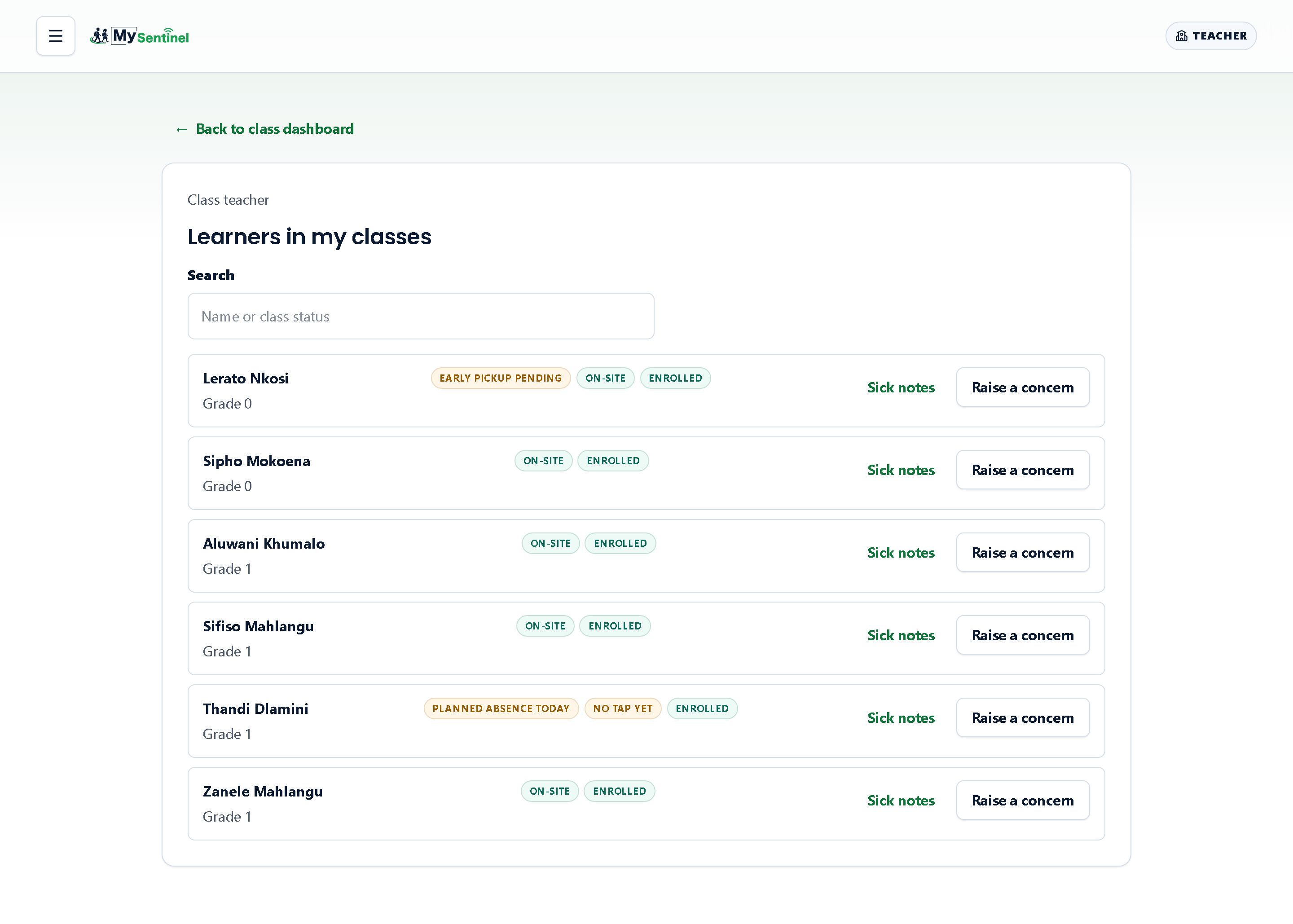Screen dimensions: 1293x924
Task: Click Thandi Dlamini's Enrolled badge
Action: 702,709
